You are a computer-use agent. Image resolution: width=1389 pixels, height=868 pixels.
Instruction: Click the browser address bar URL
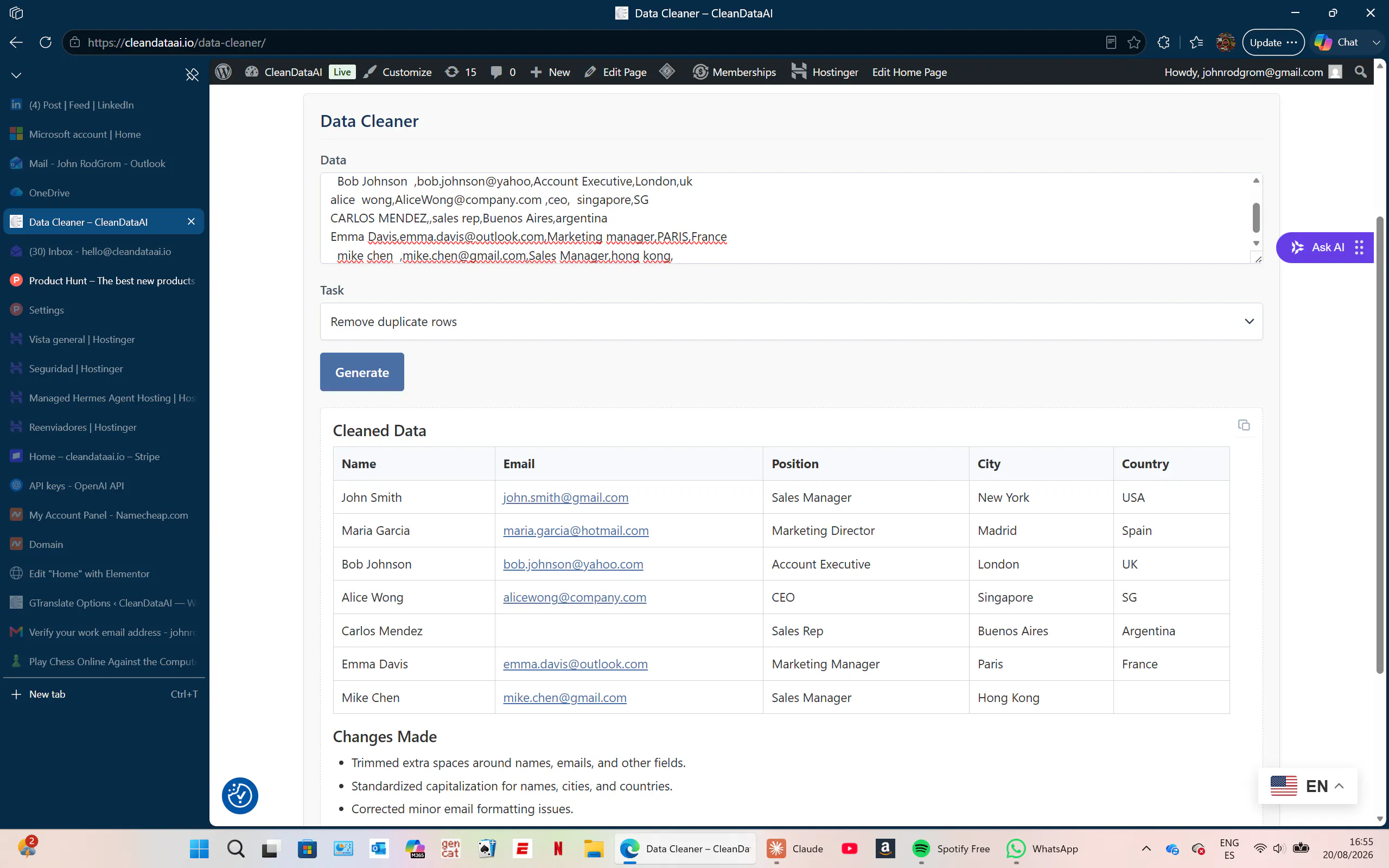176,42
